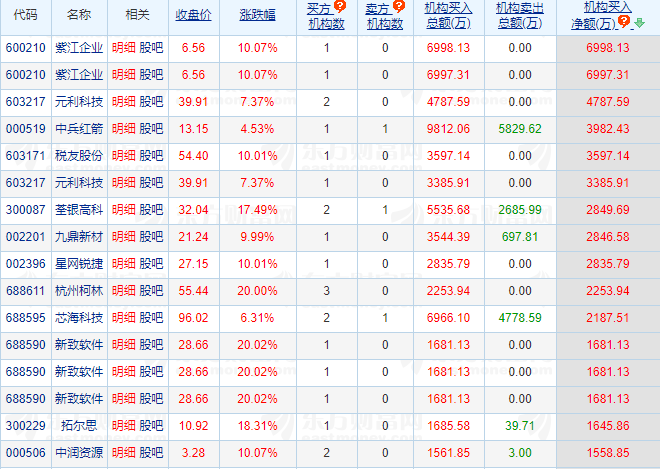This screenshot has height=469, width=660.
Task: Open the 中润资源 stock name link
Action: click(79, 453)
